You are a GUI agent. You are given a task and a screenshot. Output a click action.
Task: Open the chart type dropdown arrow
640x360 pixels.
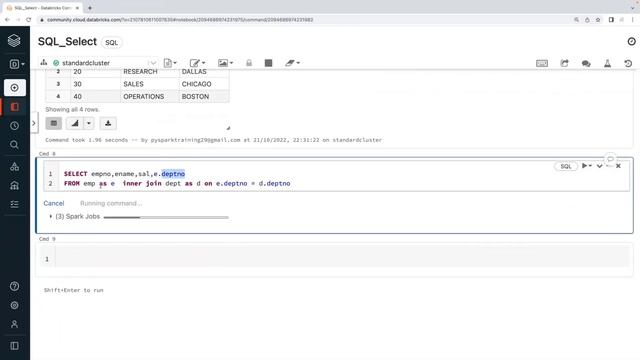pyautogui.click(x=89, y=123)
